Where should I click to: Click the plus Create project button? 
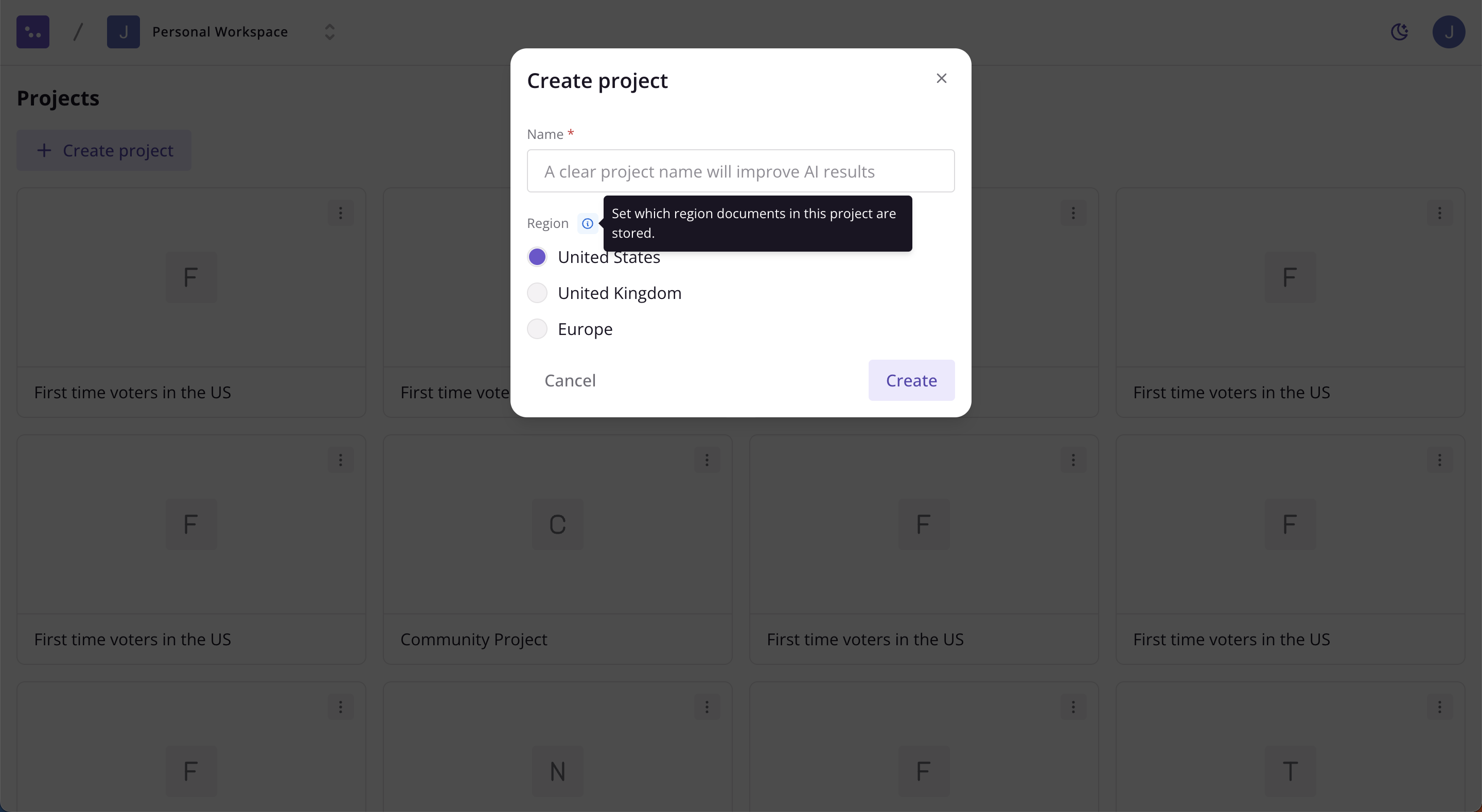point(104,150)
